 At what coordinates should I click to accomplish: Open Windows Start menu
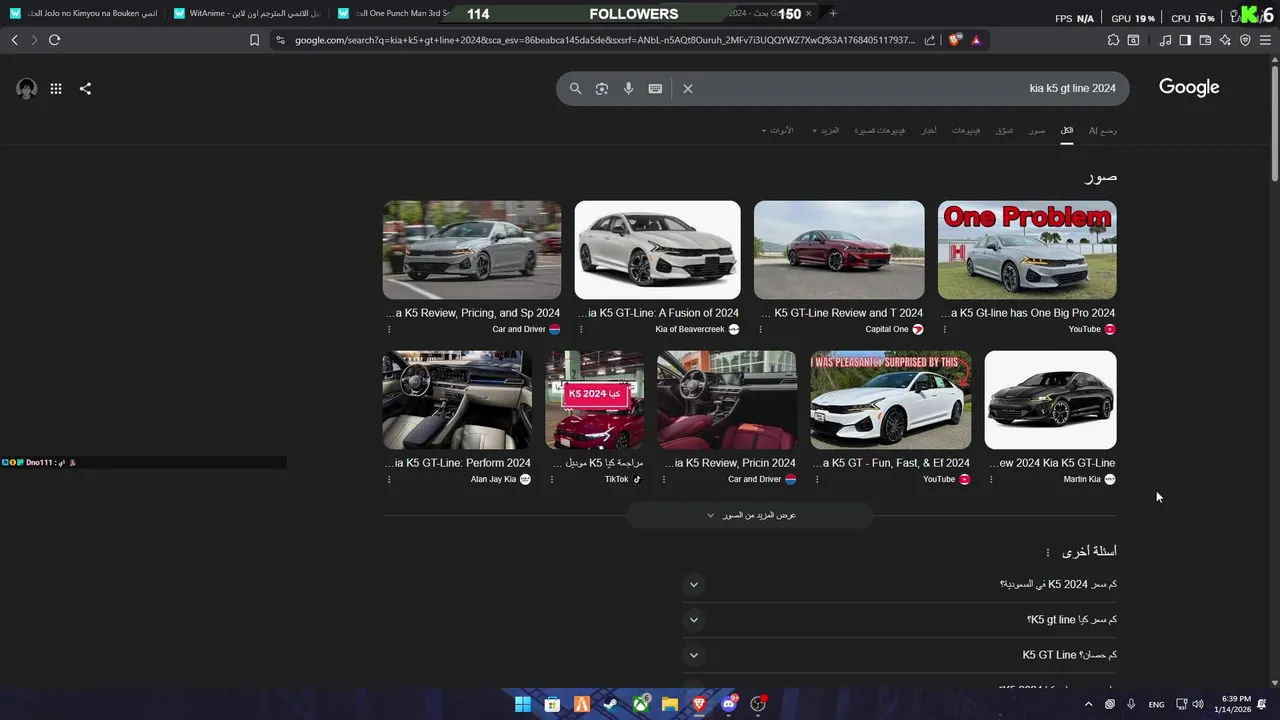pyautogui.click(x=522, y=704)
